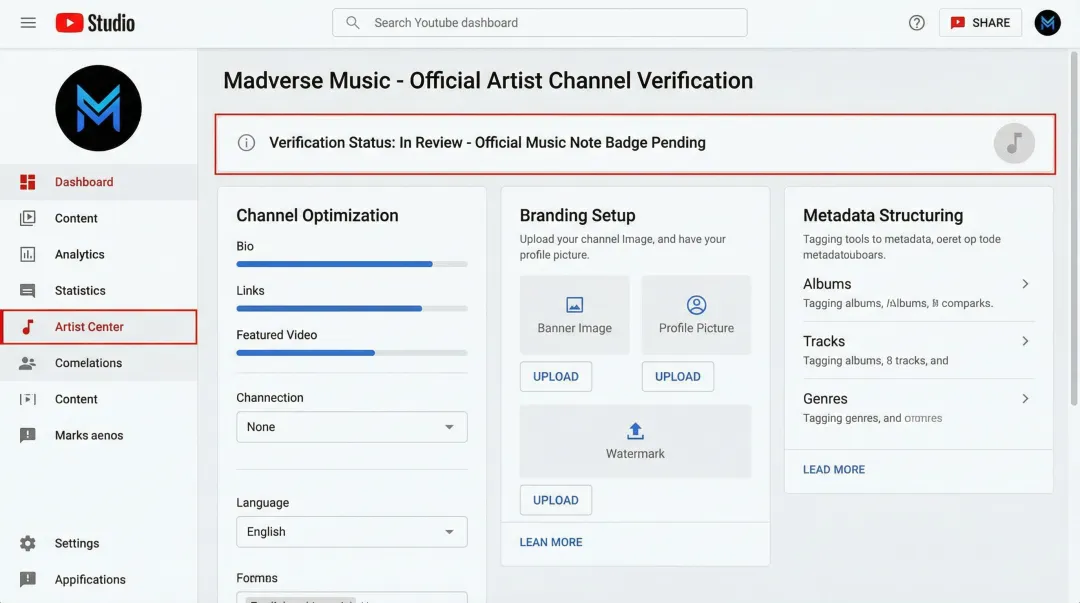Go to Analytics in the sidebar

click(x=79, y=255)
